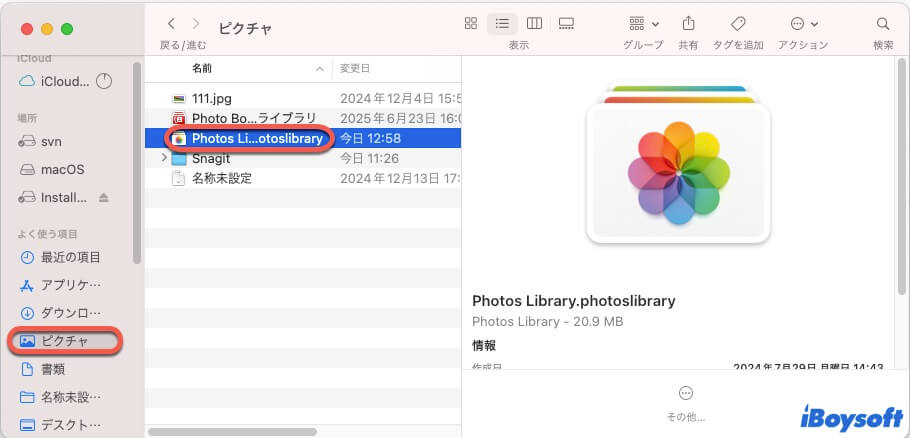Open the Group (グループ) dropdown
Image resolution: width=910 pixels, height=438 pixels.
[643, 23]
